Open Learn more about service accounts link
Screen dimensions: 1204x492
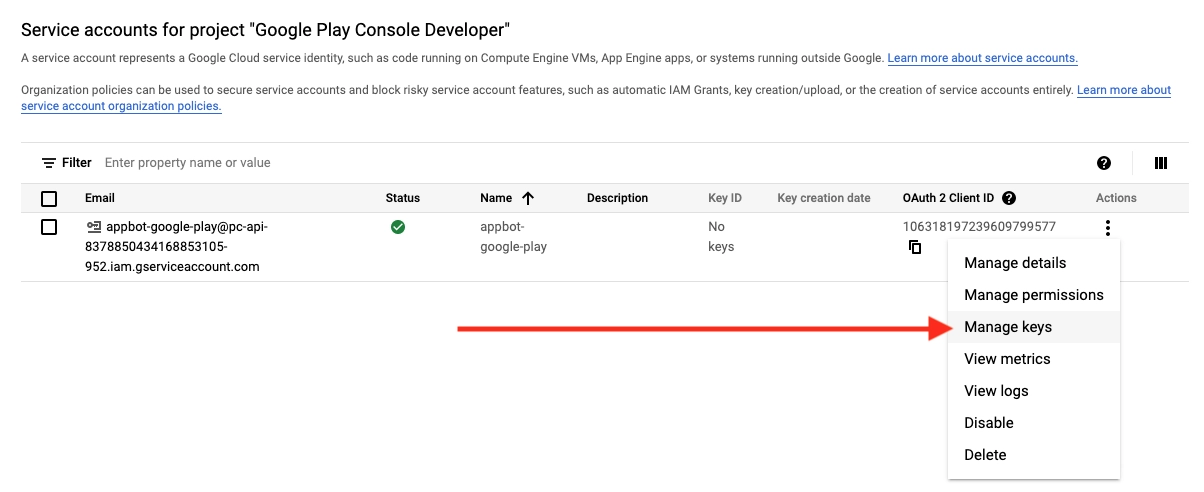pos(982,58)
